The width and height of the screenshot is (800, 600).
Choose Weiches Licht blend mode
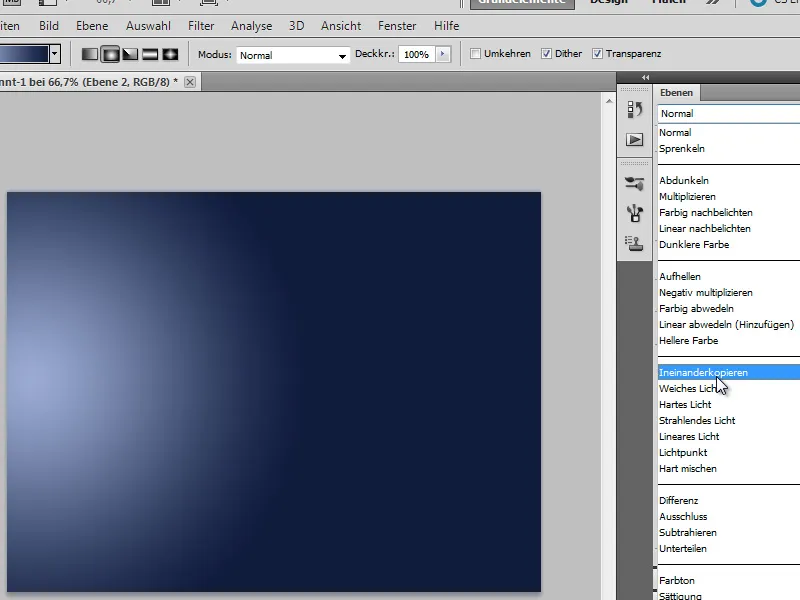point(729,388)
